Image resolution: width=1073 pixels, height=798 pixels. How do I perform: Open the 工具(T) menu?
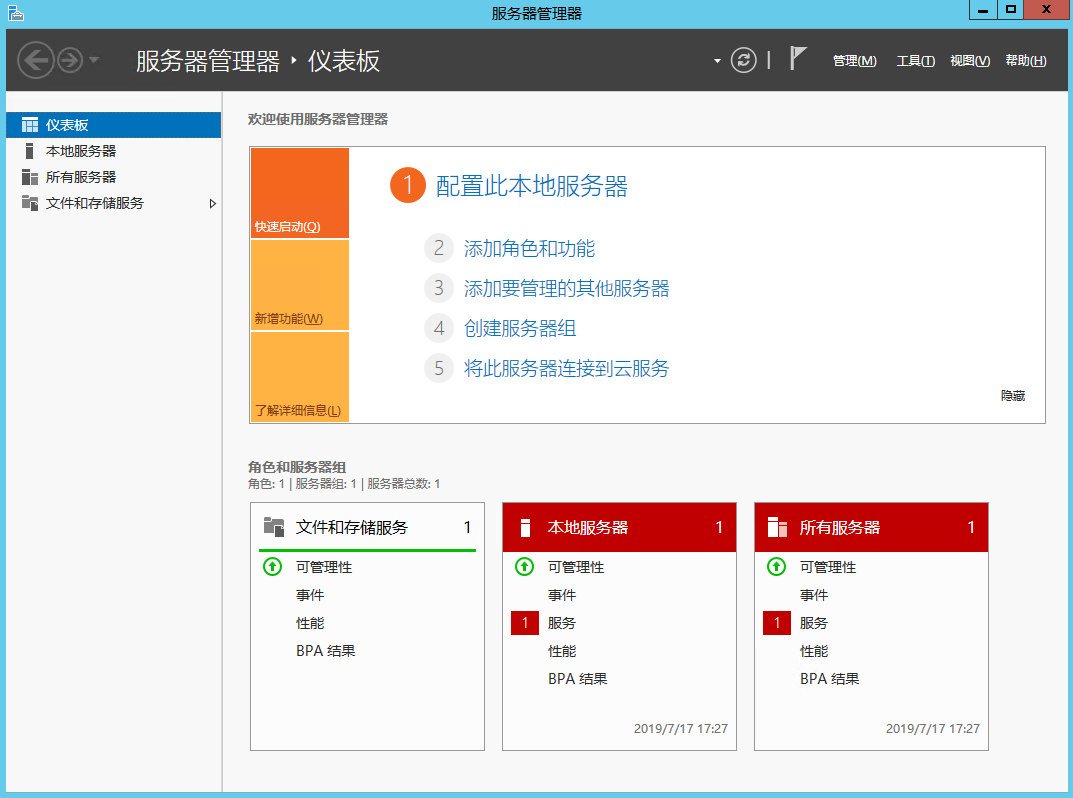click(915, 61)
